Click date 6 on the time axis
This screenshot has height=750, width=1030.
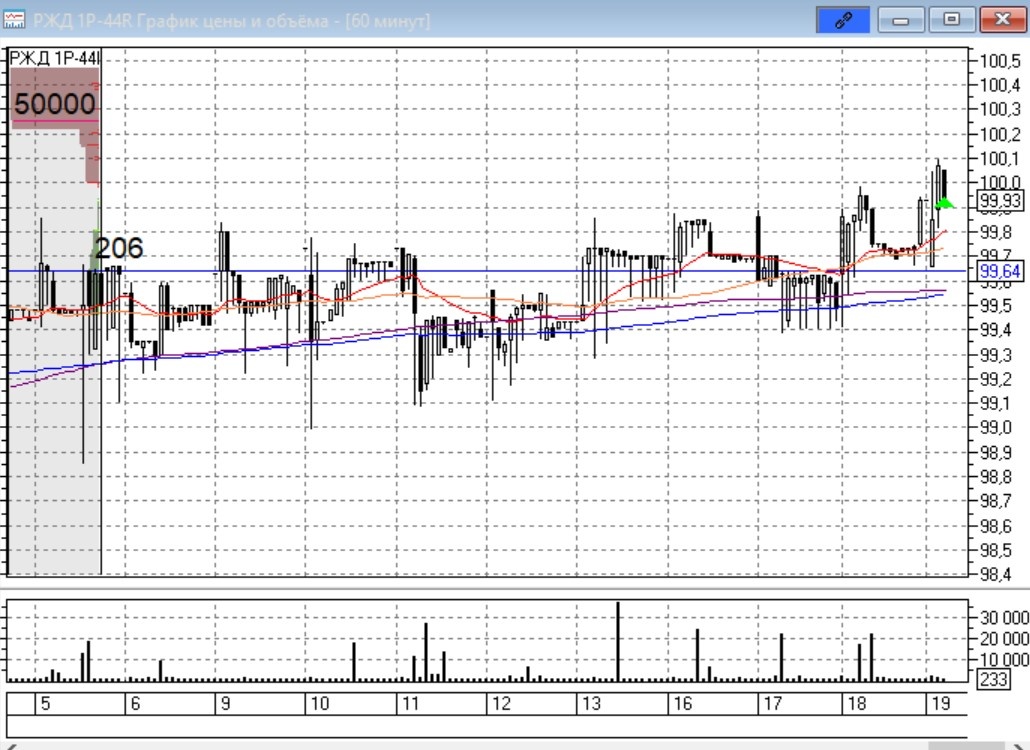coord(135,703)
